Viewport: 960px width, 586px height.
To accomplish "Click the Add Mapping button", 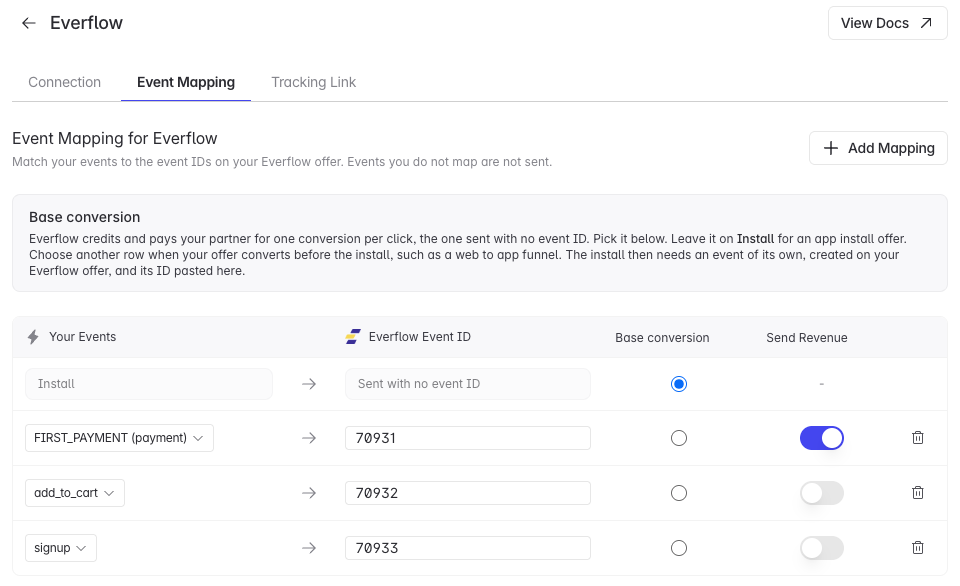I will (x=878, y=148).
